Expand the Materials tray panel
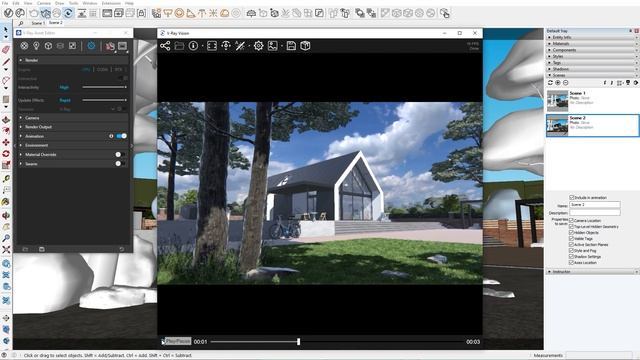640x360 pixels. click(592, 43)
